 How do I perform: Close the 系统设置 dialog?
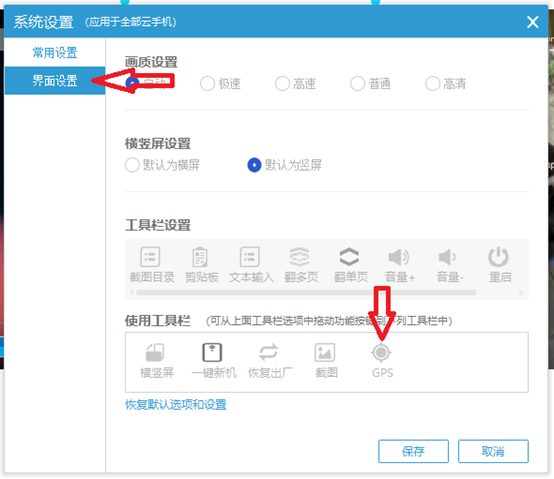[x=532, y=22]
